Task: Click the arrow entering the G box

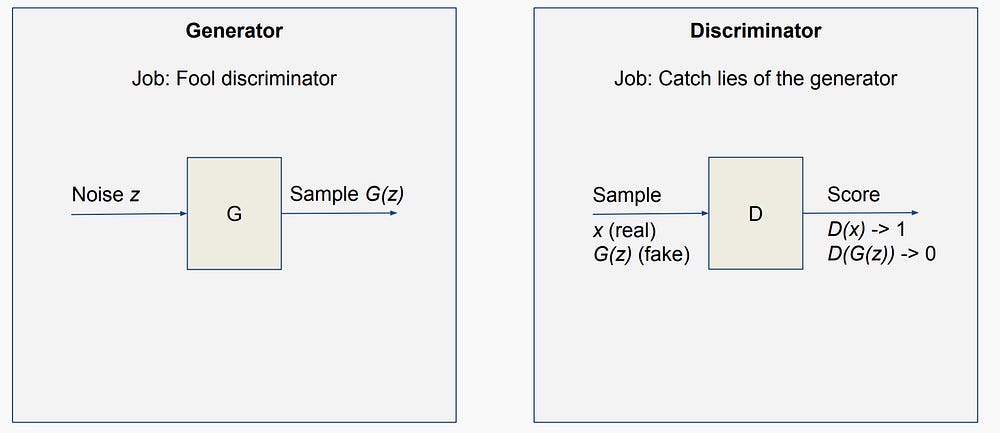Action: click(130, 213)
